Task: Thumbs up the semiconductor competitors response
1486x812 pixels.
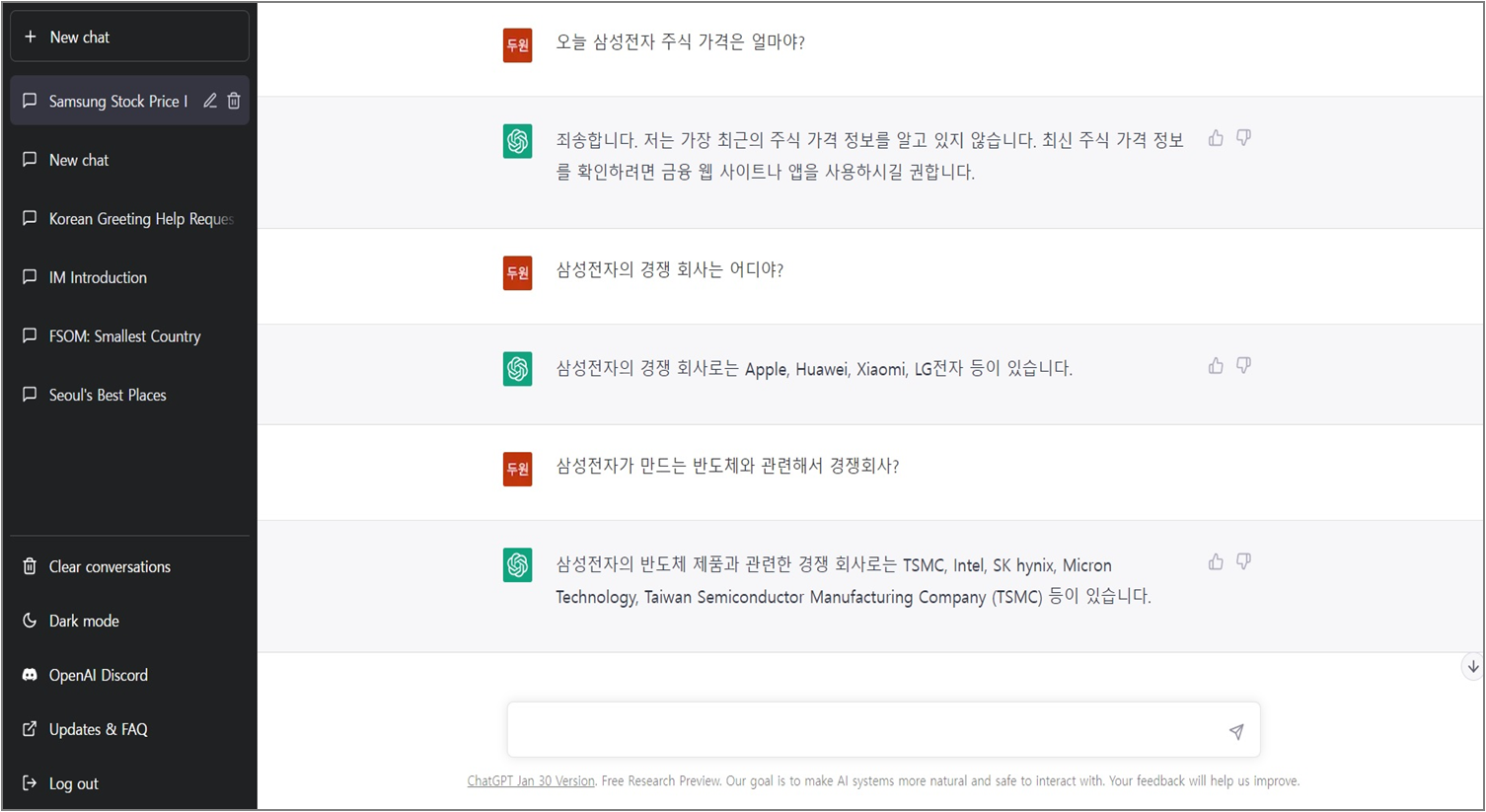Action: click(1215, 560)
